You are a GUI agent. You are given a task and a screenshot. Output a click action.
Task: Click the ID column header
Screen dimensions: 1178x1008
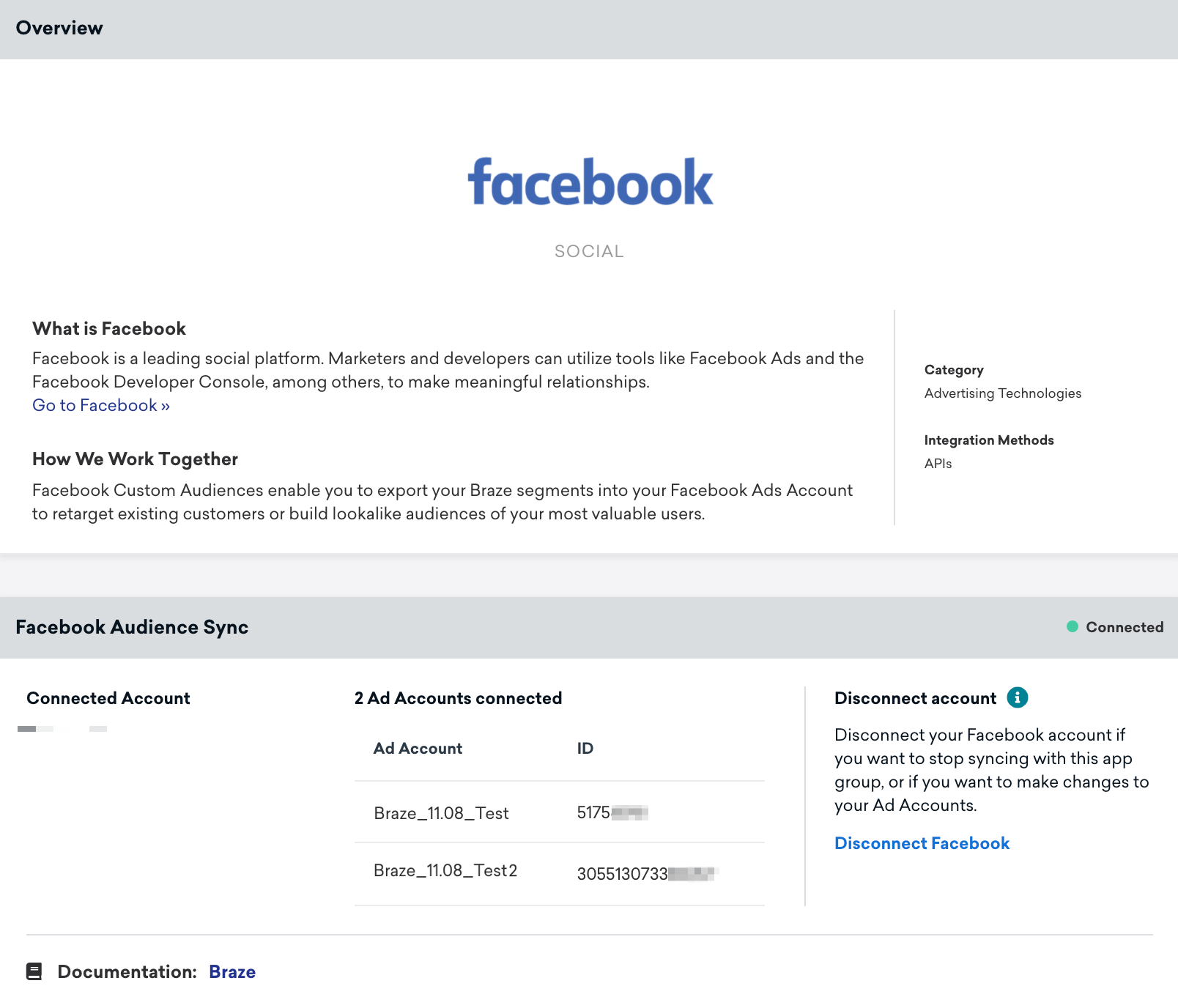[x=585, y=748]
